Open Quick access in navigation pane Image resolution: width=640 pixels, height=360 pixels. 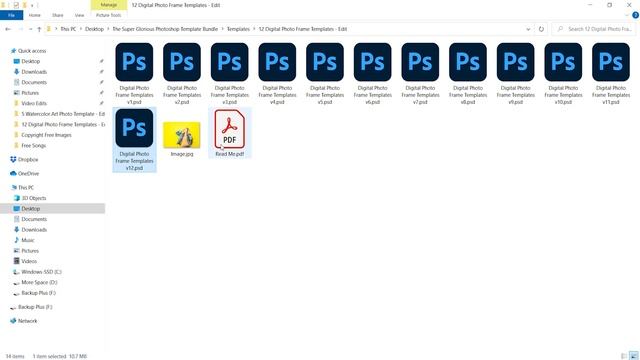[x=32, y=51]
